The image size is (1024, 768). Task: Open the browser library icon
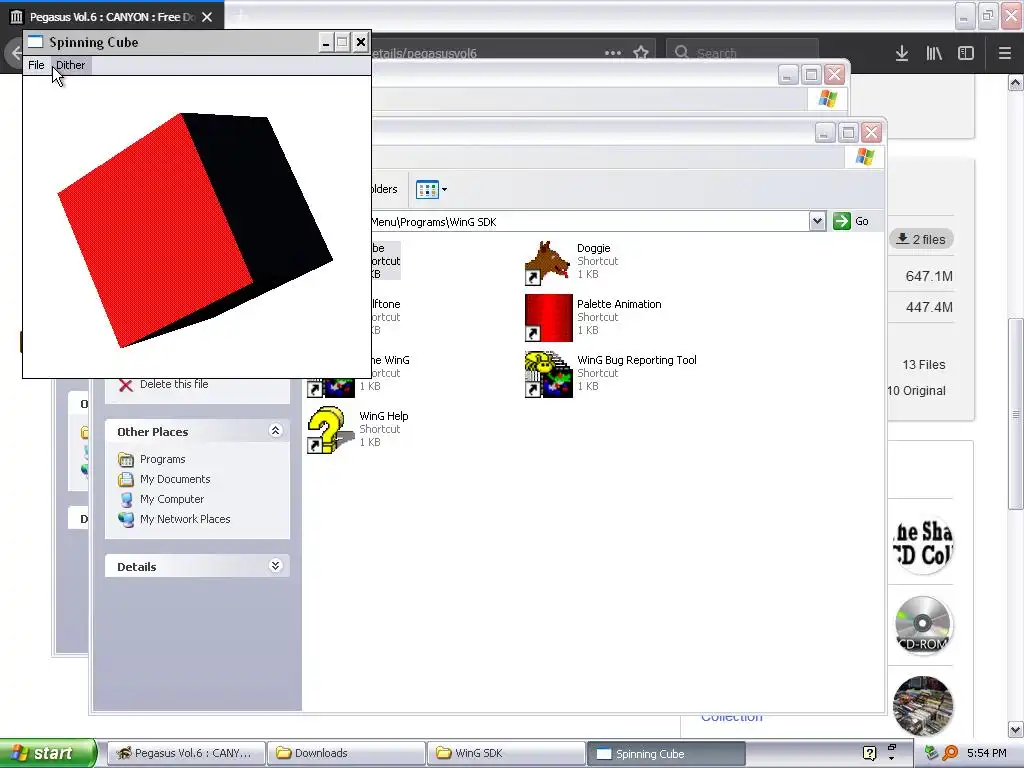click(934, 53)
